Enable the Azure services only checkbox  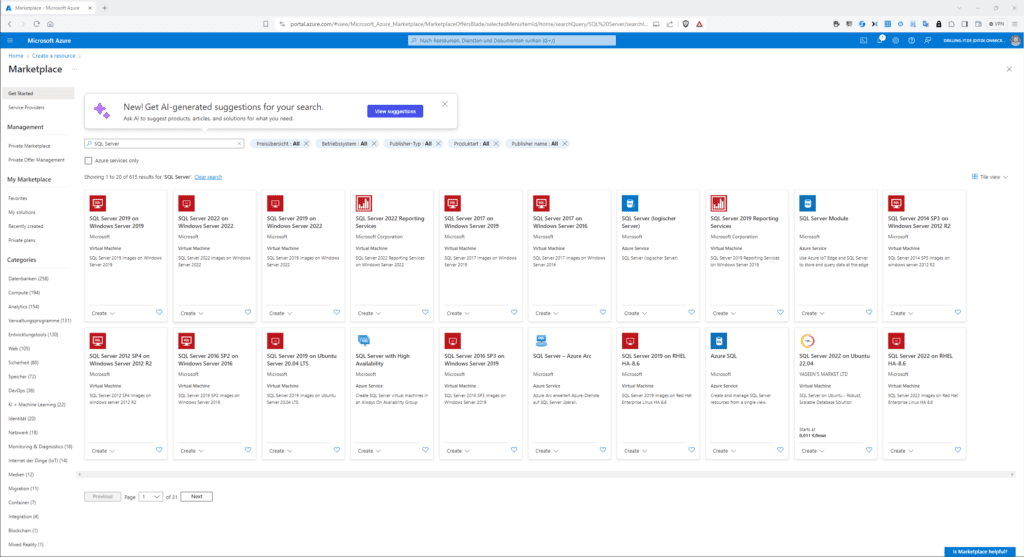pos(88,161)
